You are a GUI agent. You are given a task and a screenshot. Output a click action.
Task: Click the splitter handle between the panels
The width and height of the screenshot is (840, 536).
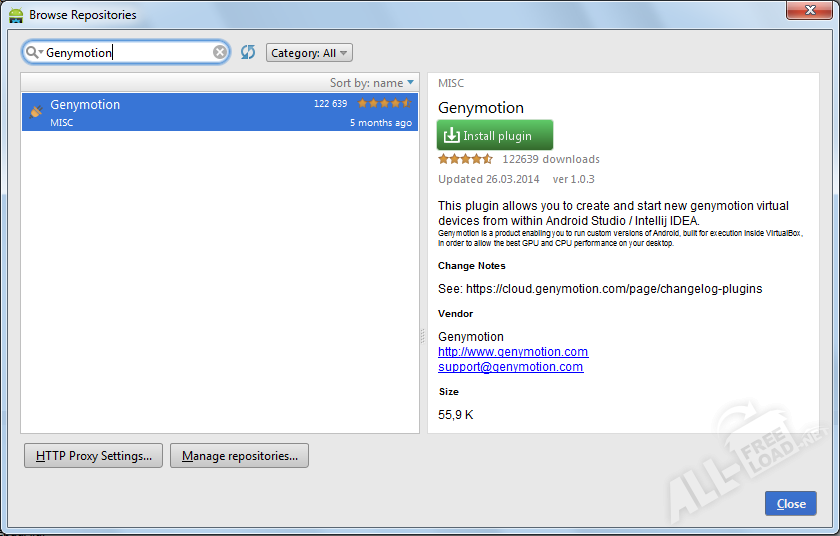(422, 338)
